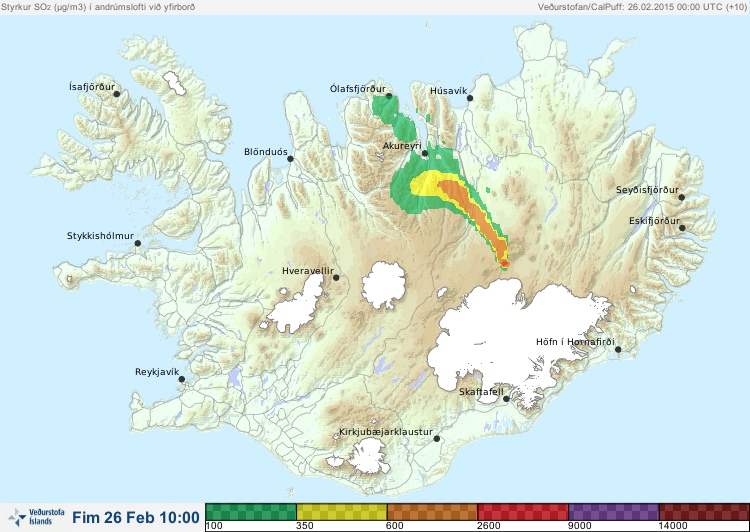Click the Seyðisfjörður marker dot
Image resolution: width=750 pixels, height=532 pixels.
(682, 197)
